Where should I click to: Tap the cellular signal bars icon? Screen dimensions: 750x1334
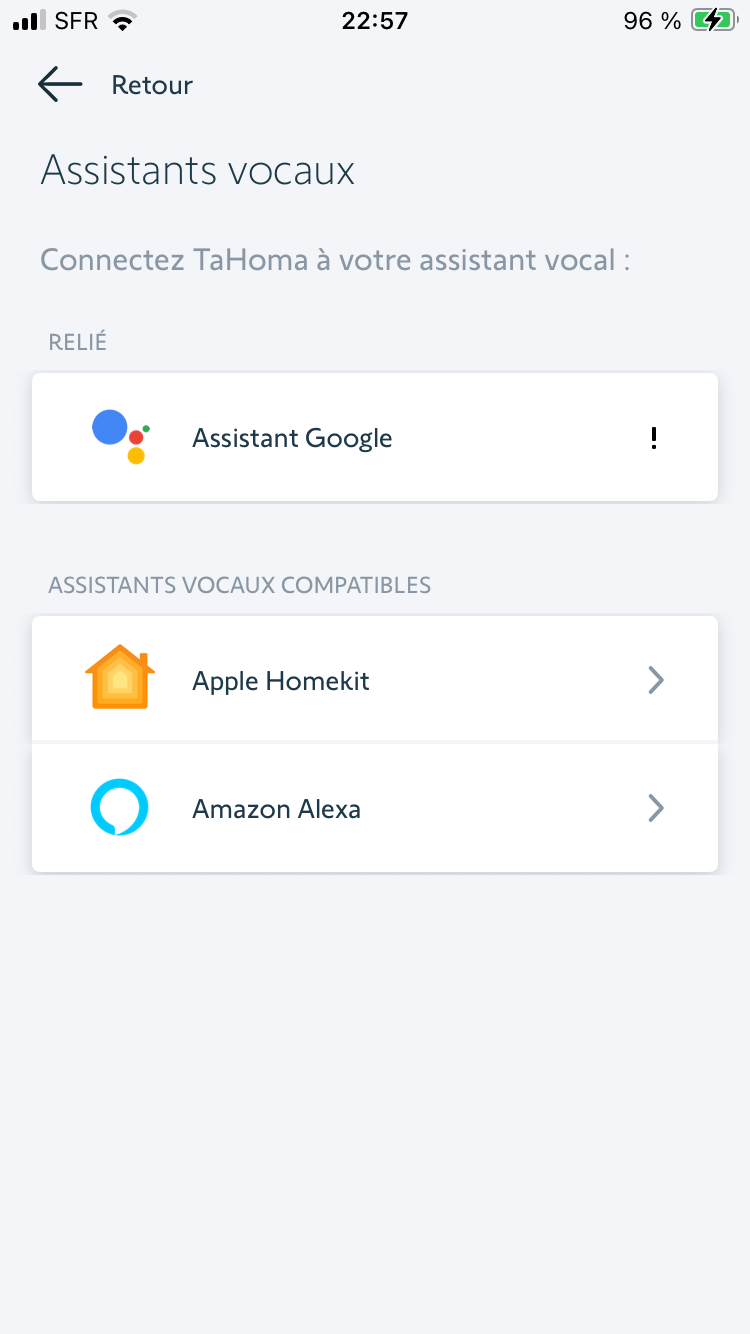pos(30,21)
